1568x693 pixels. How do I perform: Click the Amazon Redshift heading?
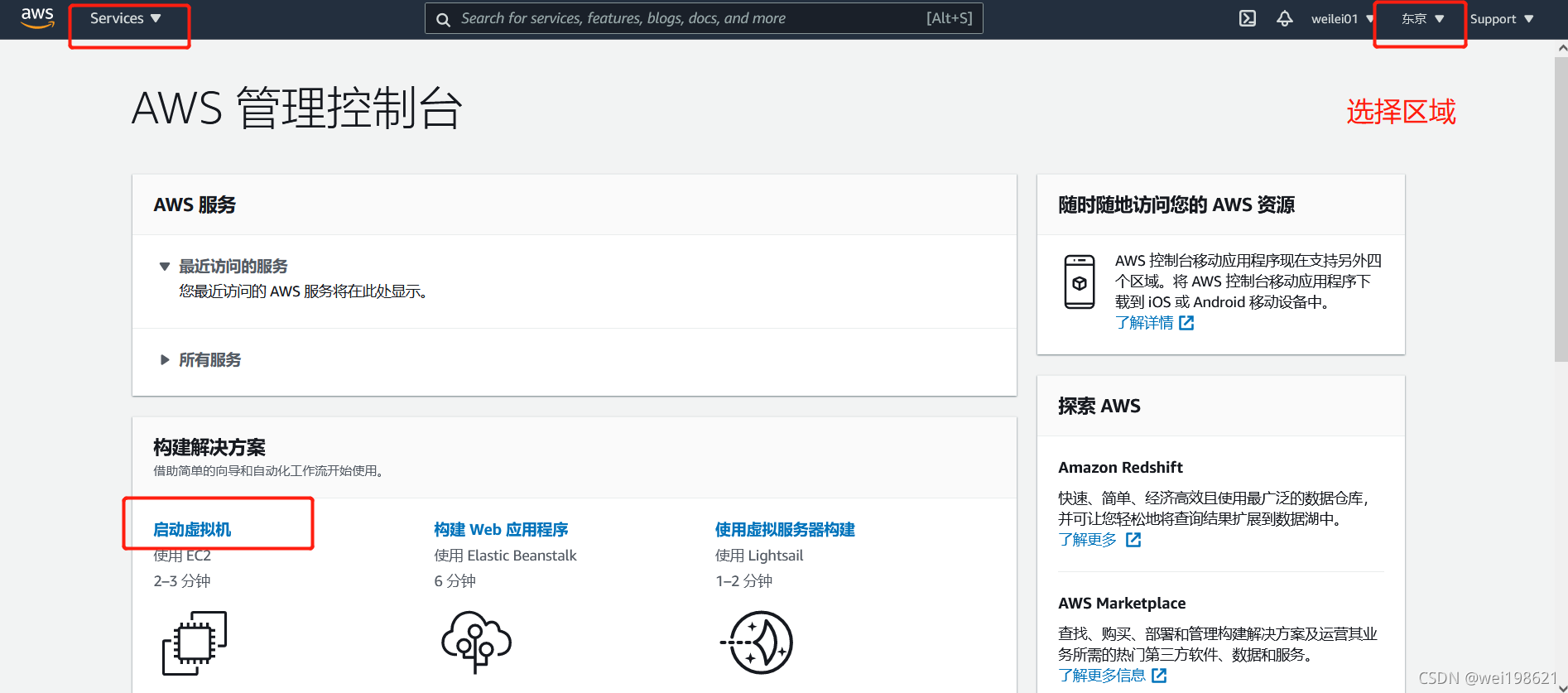point(1120,468)
